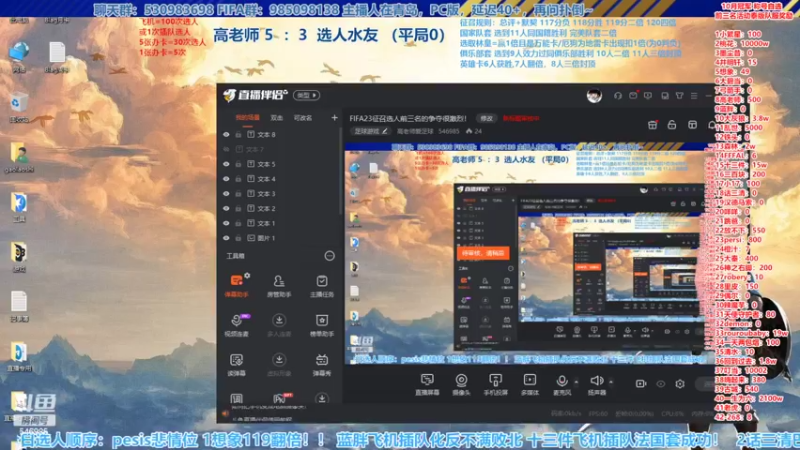Click the record camera icon in bottom bar
800x450 pixels.
(641, 384)
